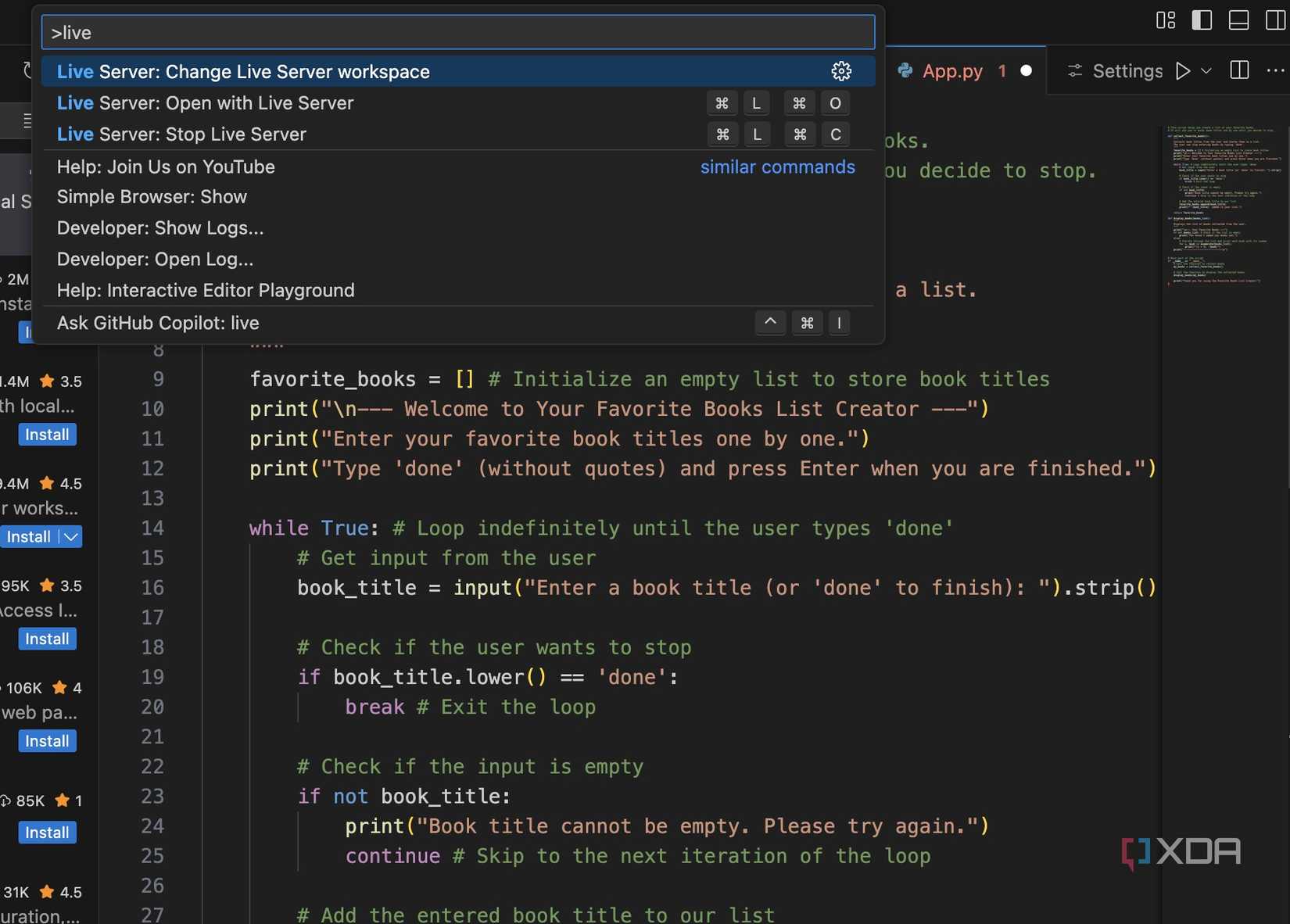Open the Customize Layout control
1290x924 pixels.
(x=1165, y=20)
